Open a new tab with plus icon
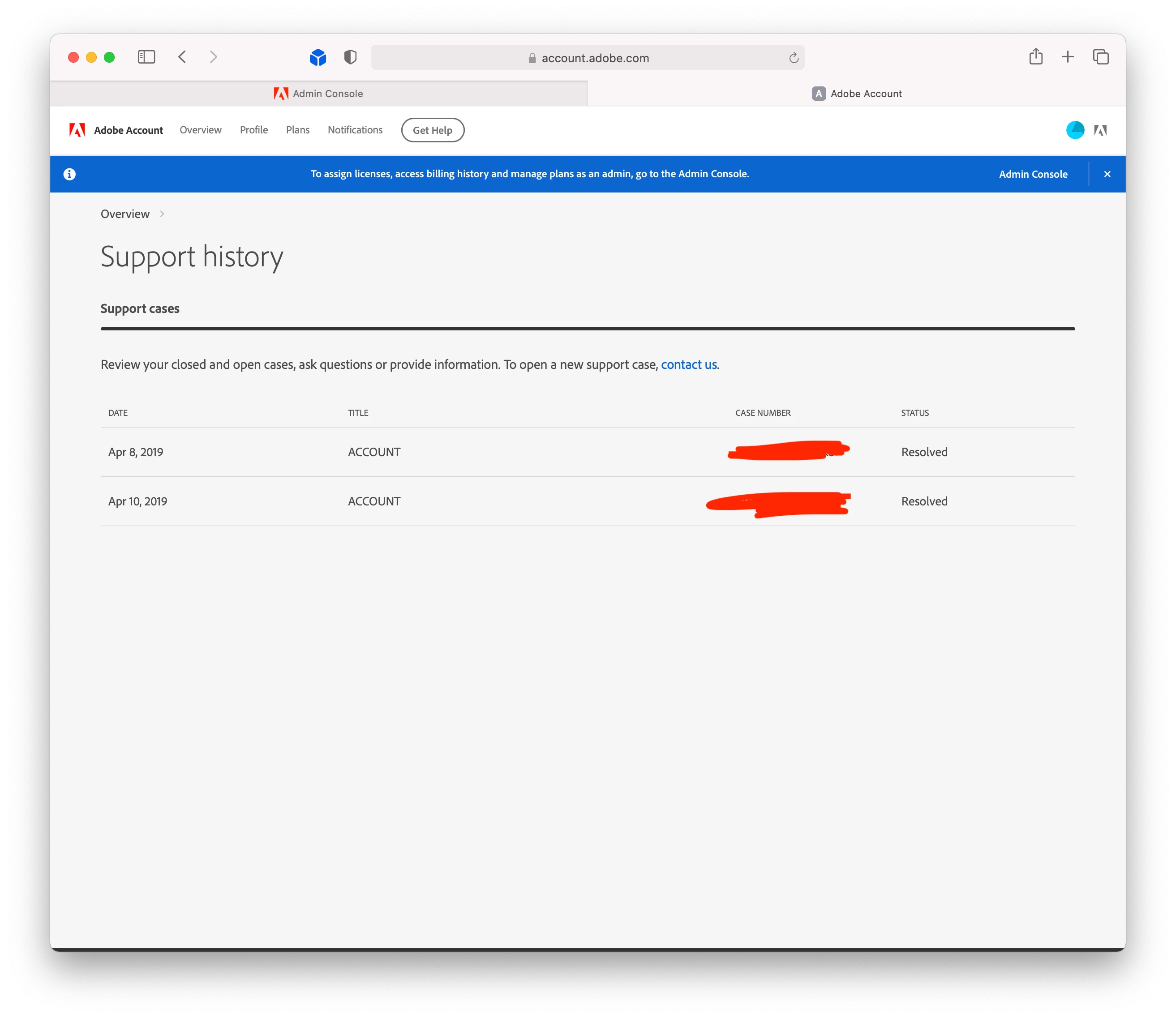Viewport: 1176px width, 1018px height. (x=1068, y=57)
